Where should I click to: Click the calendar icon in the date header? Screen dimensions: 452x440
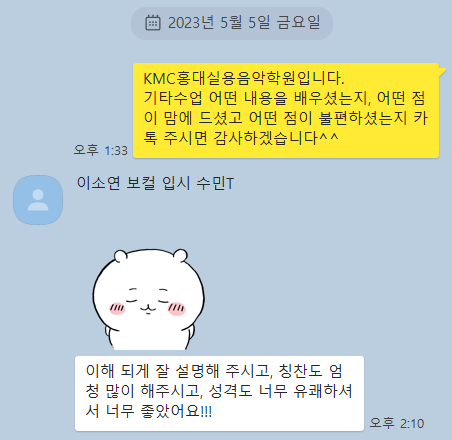coord(153,23)
